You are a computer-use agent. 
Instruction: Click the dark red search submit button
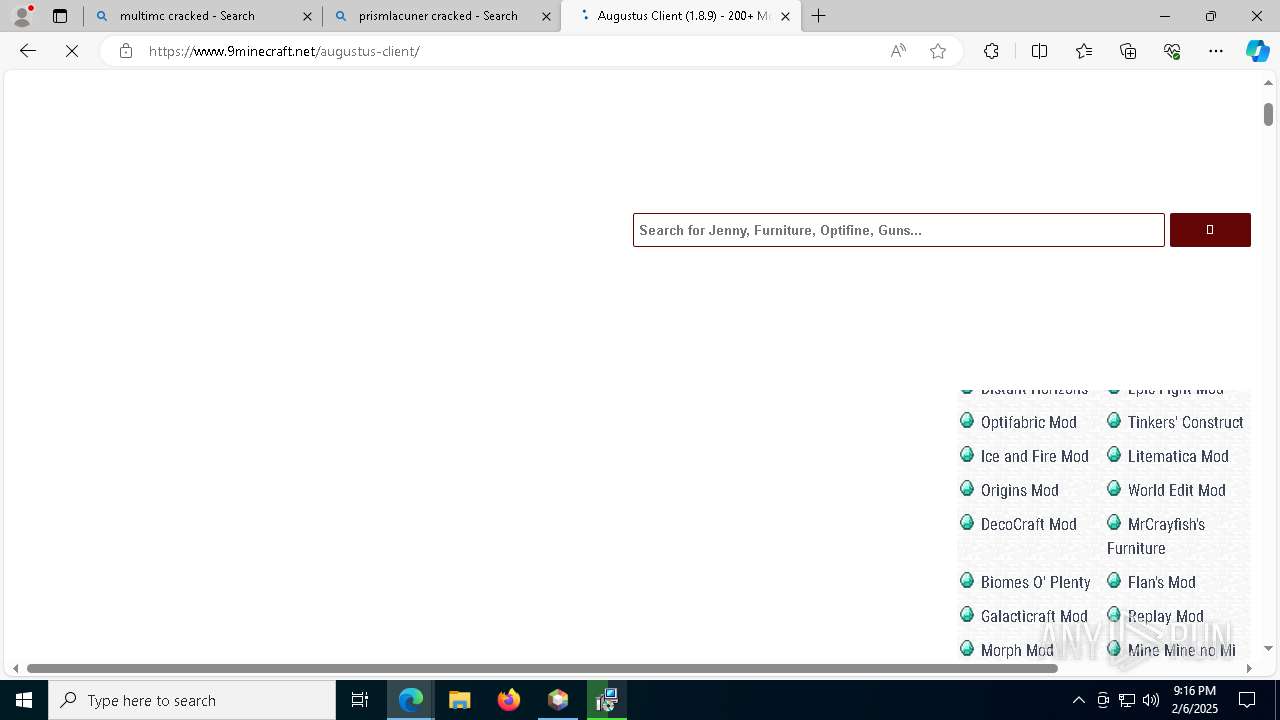[x=1210, y=230]
